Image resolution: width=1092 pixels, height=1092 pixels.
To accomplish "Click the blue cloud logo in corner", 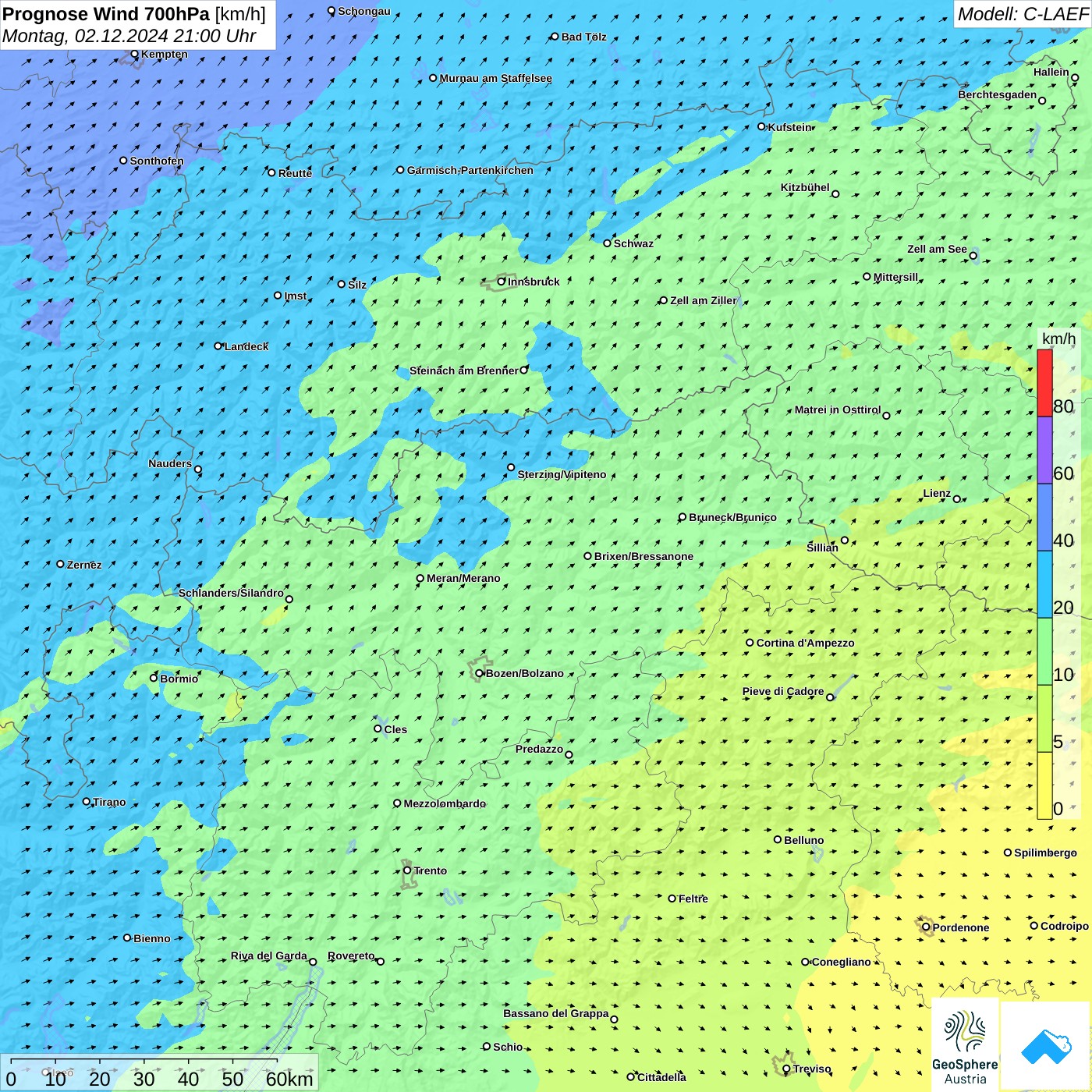I will coord(1045,1046).
